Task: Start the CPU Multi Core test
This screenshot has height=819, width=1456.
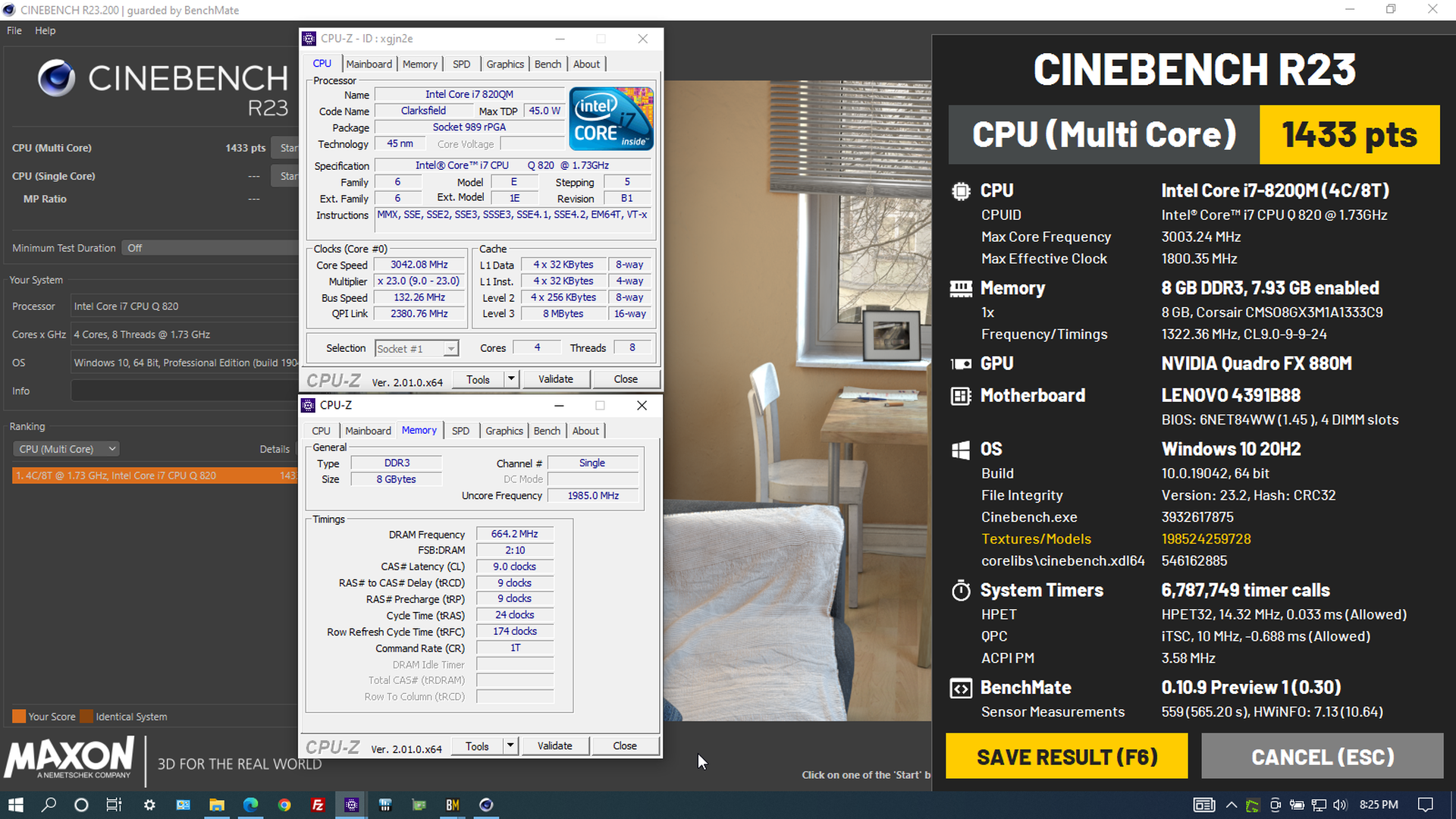Action: point(285,148)
